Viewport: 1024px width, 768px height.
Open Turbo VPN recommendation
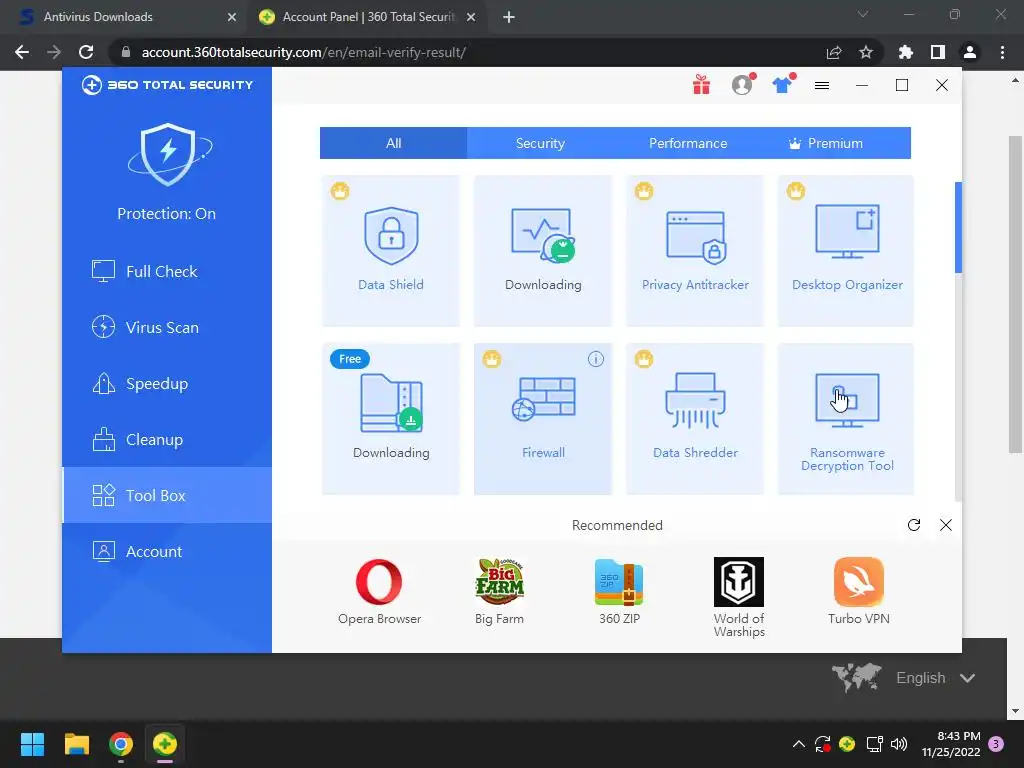click(x=859, y=591)
